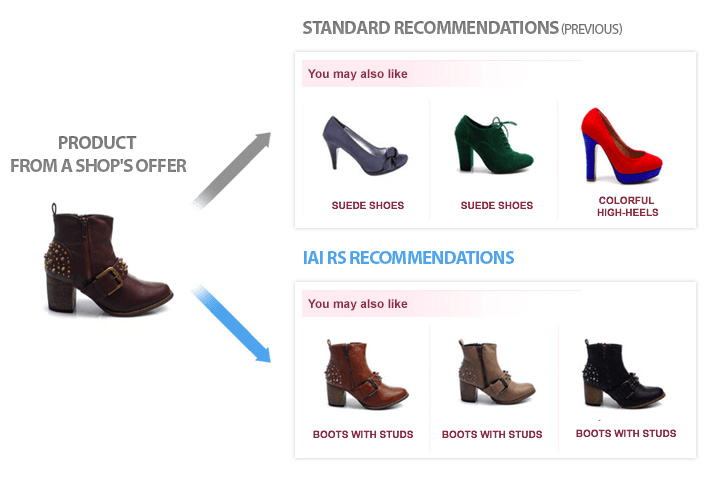
Task: Open the red and blue high-heel image
Action: coord(621,145)
